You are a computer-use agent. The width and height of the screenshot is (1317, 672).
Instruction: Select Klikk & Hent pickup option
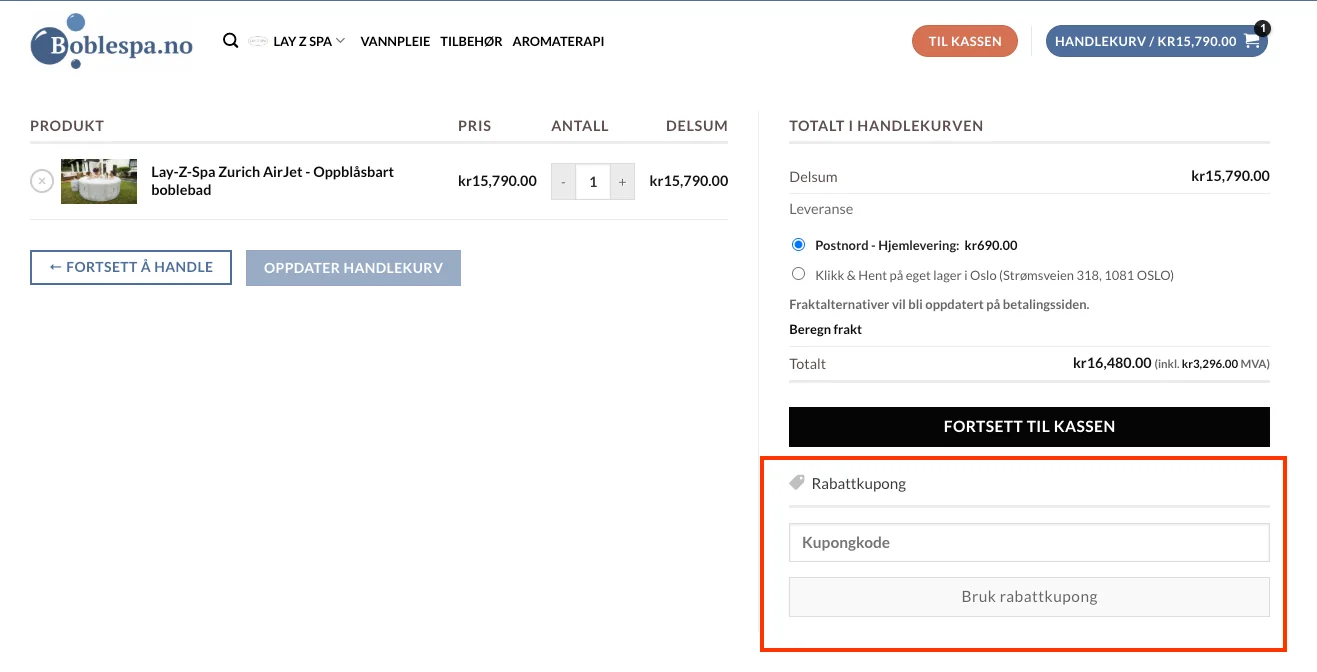[798, 274]
